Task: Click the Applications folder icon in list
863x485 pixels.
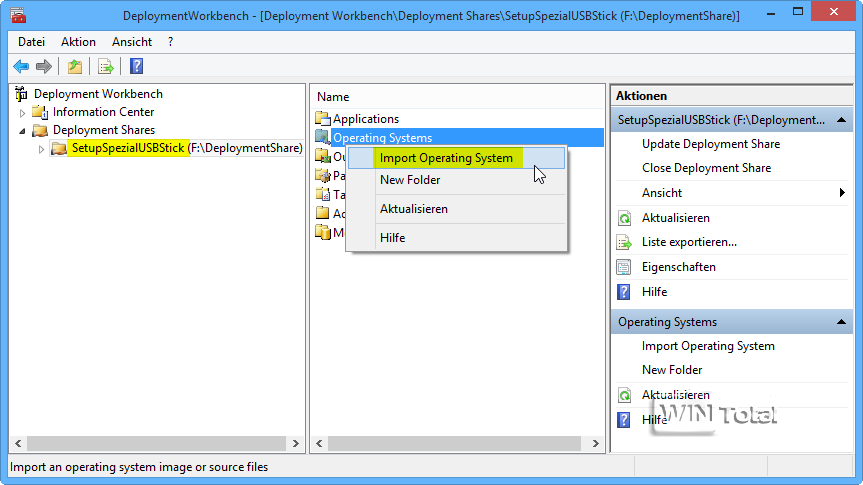Action: pyautogui.click(x=323, y=118)
